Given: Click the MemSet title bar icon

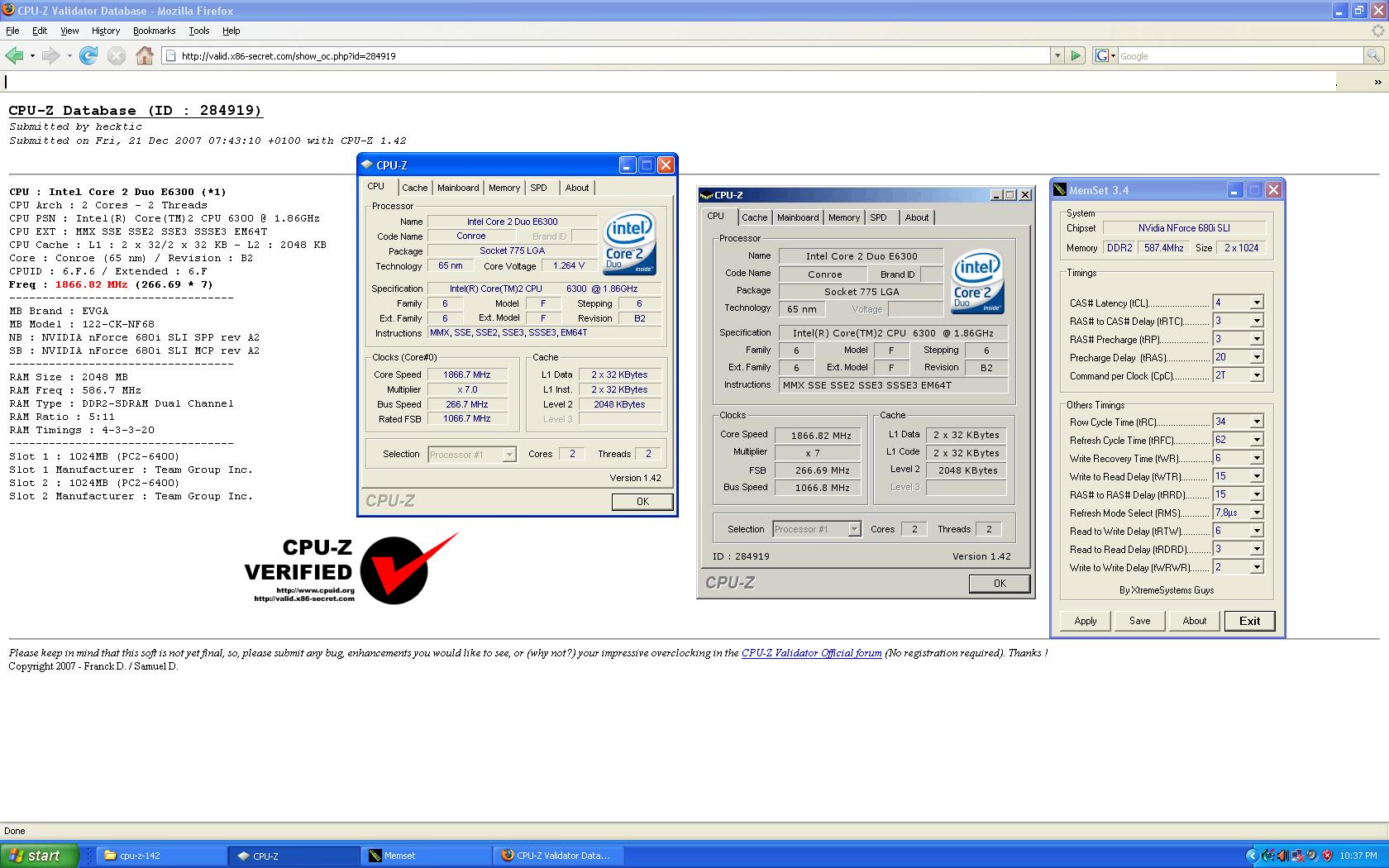Looking at the screenshot, I should (1060, 190).
